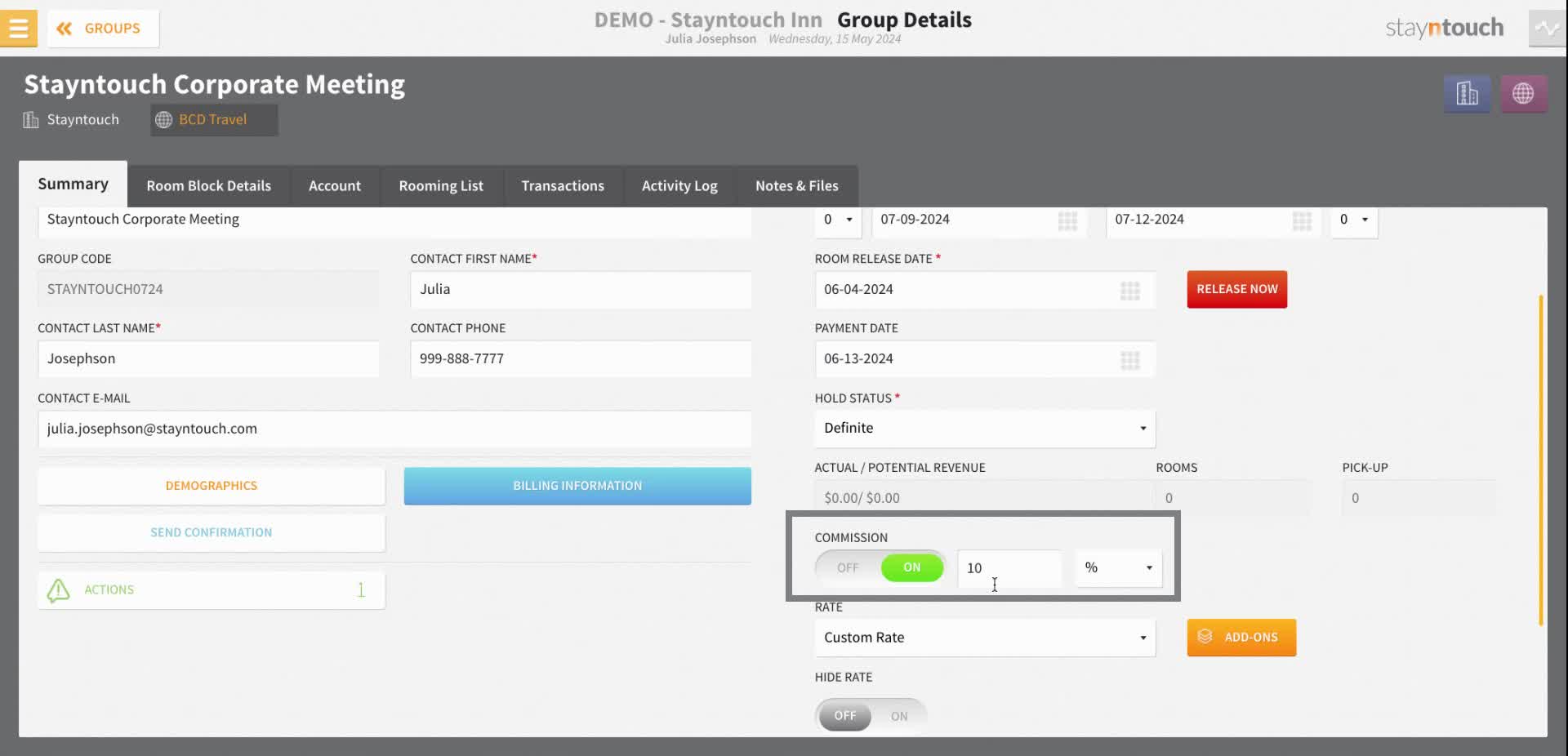Open the commission type % dropdown

[1119, 568]
